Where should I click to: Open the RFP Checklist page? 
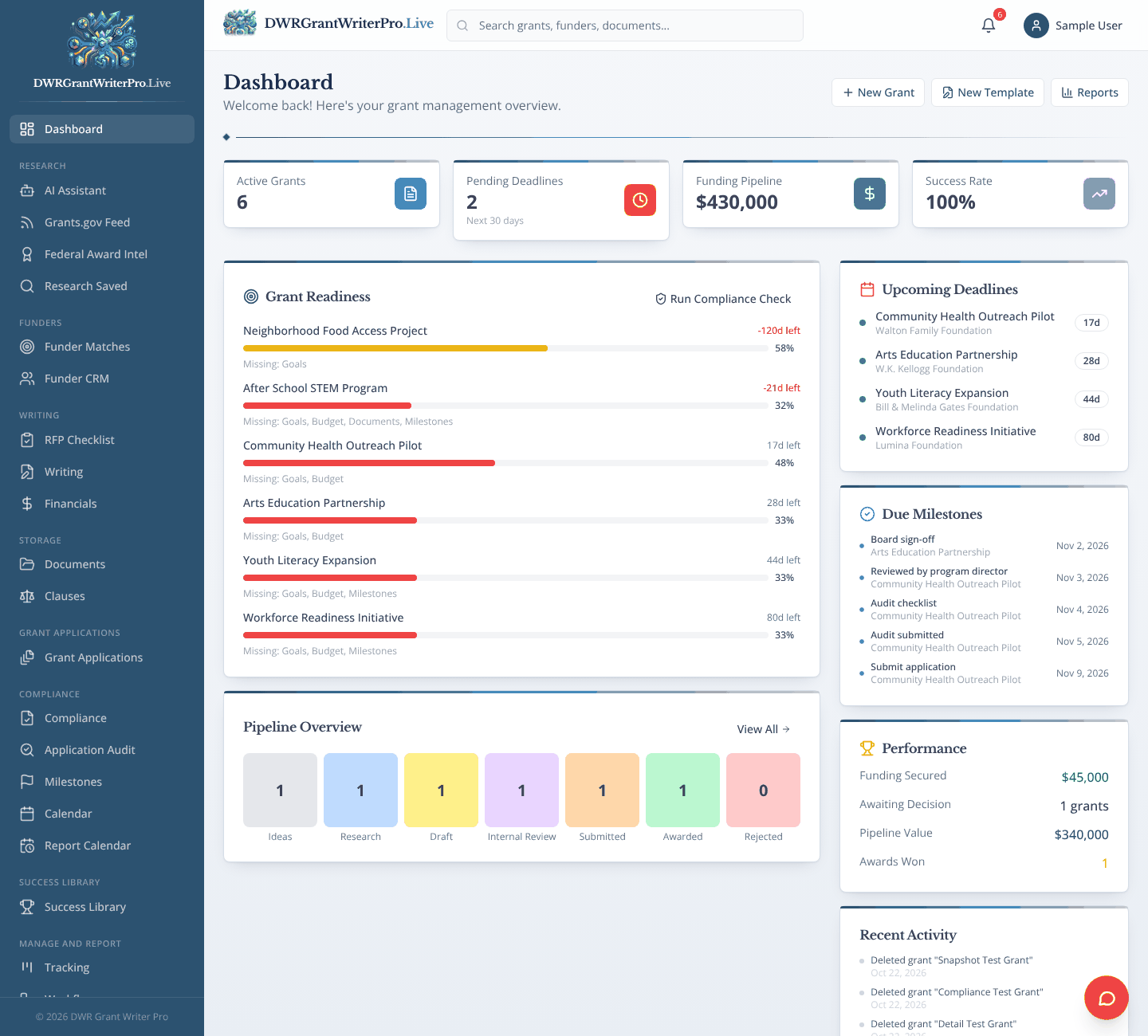(x=102, y=440)
